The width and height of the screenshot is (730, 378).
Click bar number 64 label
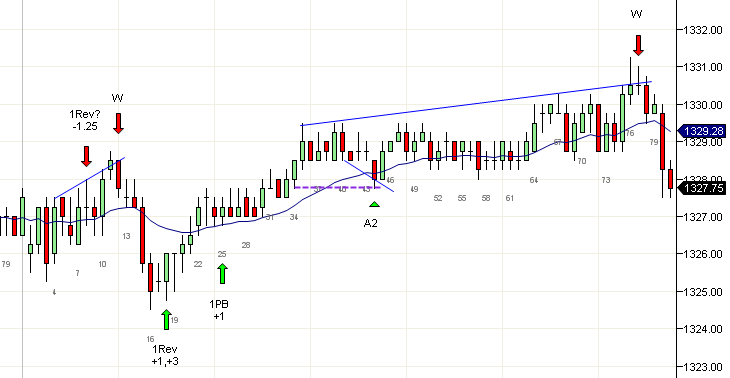tap(534, 180)
